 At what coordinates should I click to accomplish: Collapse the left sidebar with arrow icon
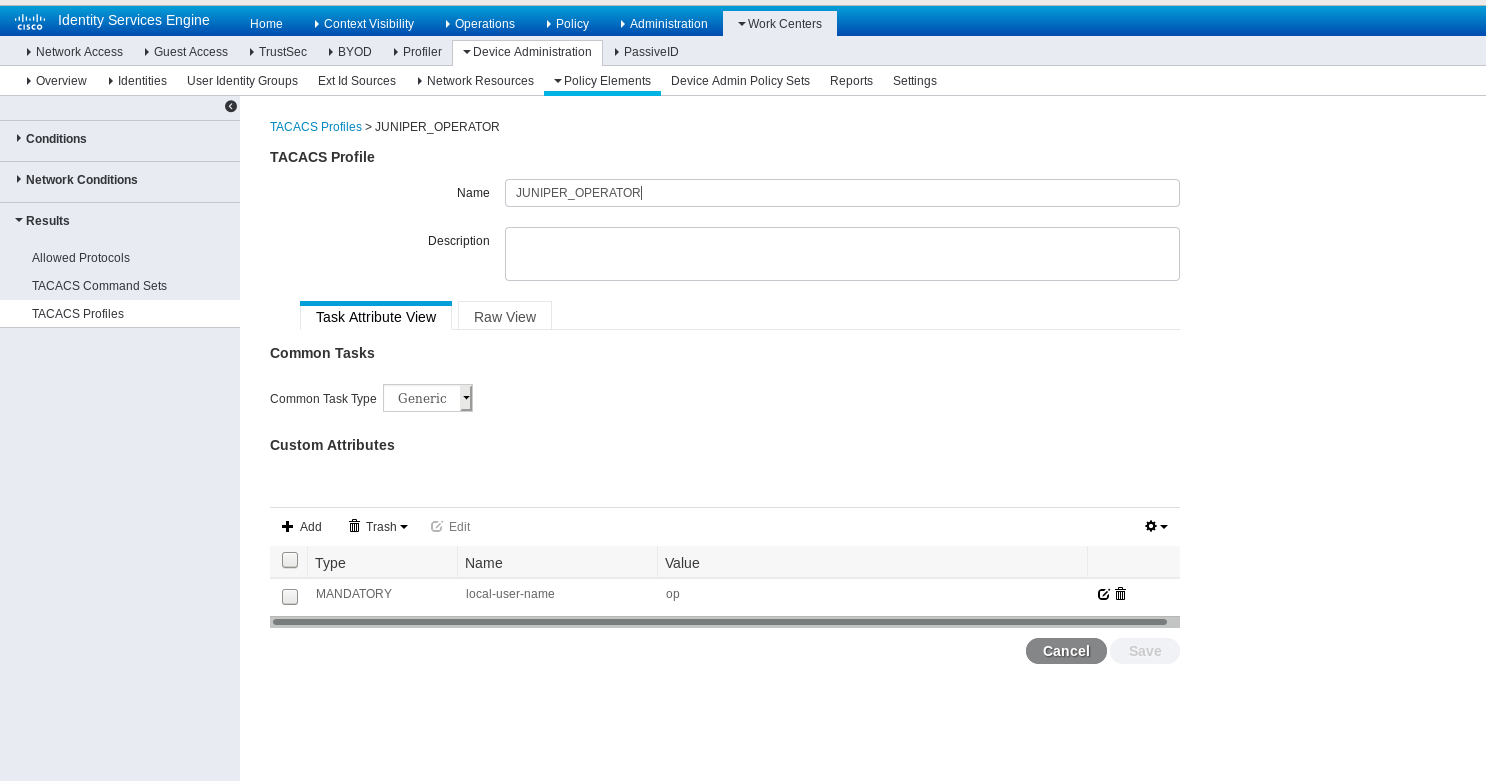[231, 106]
